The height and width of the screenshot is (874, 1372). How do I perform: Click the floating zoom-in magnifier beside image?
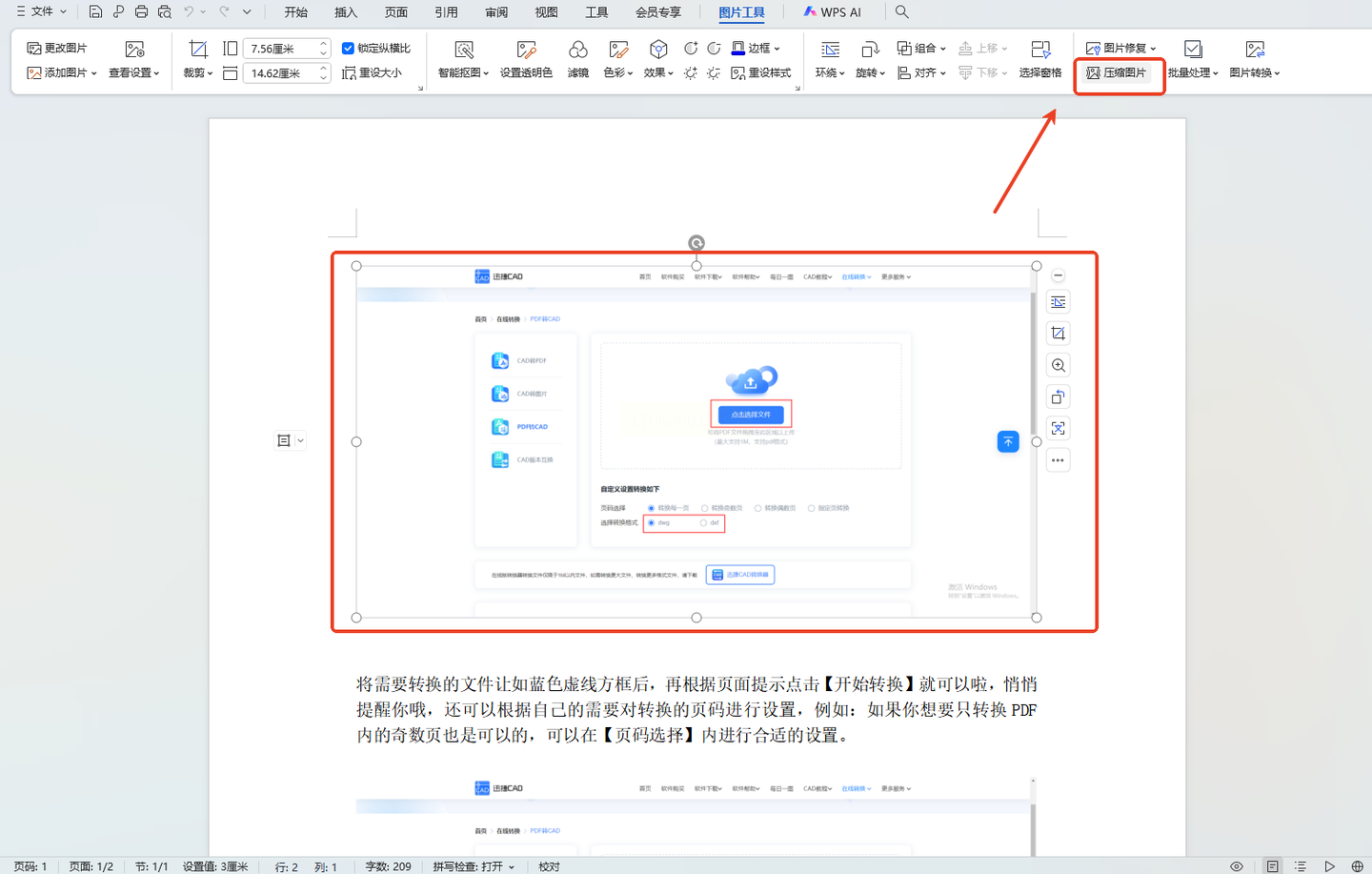[1058, 366]
